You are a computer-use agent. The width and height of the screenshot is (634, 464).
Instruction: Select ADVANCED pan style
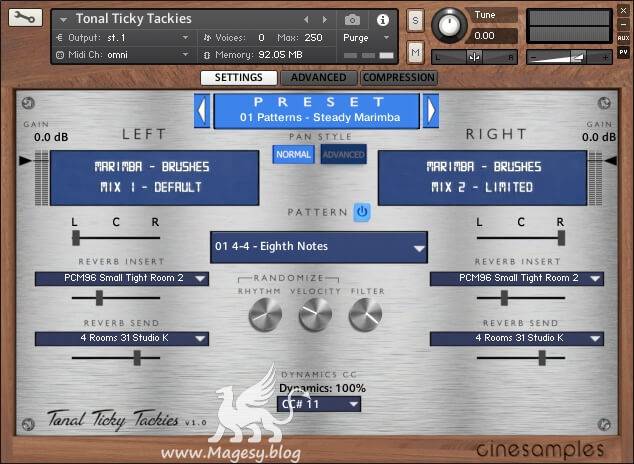click(x=343, y=154)
